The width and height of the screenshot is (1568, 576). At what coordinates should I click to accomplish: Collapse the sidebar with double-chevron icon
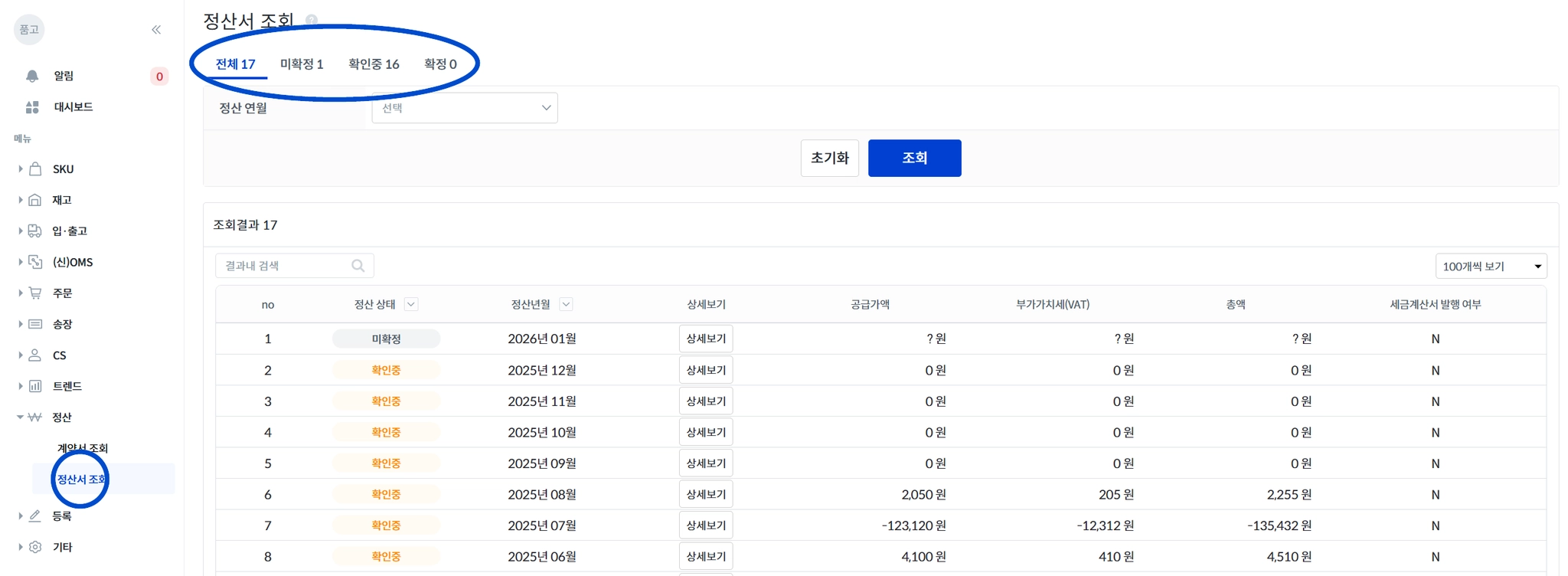[x=156, y=30]
